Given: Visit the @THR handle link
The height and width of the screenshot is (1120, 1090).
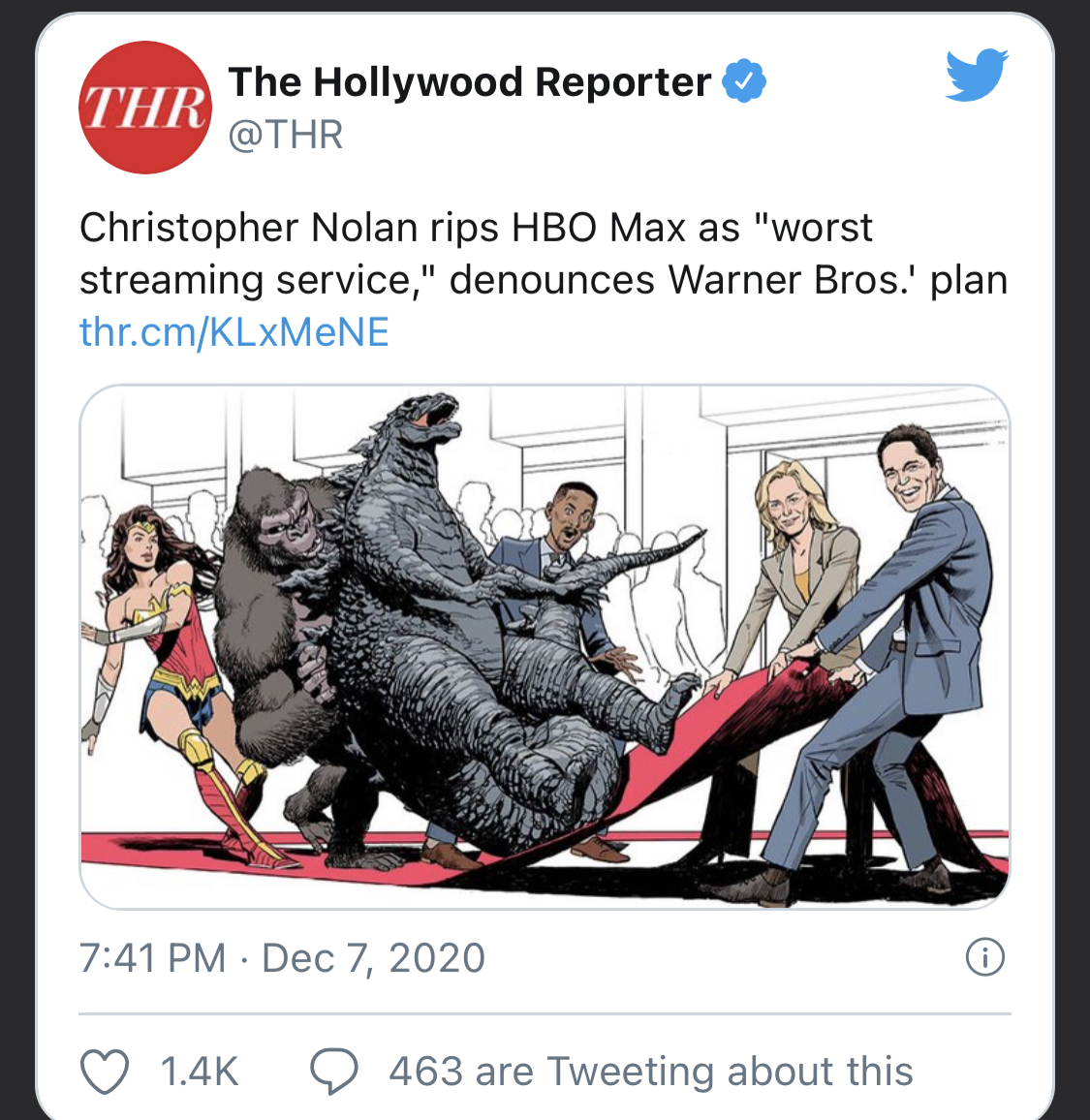Looking at the screenshot, I should pos(286,135).
